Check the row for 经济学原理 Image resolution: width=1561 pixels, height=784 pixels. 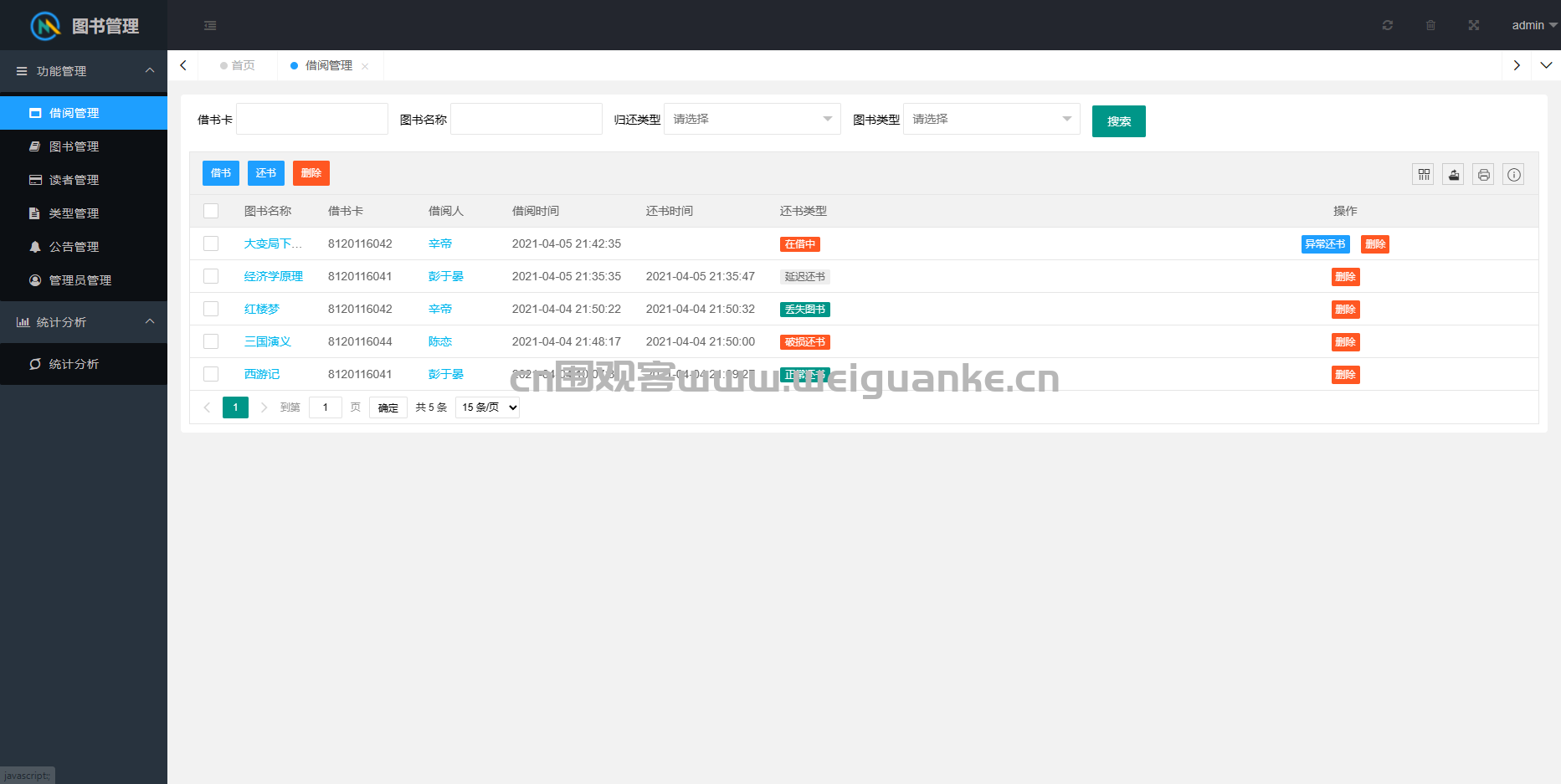pos(211,276)
